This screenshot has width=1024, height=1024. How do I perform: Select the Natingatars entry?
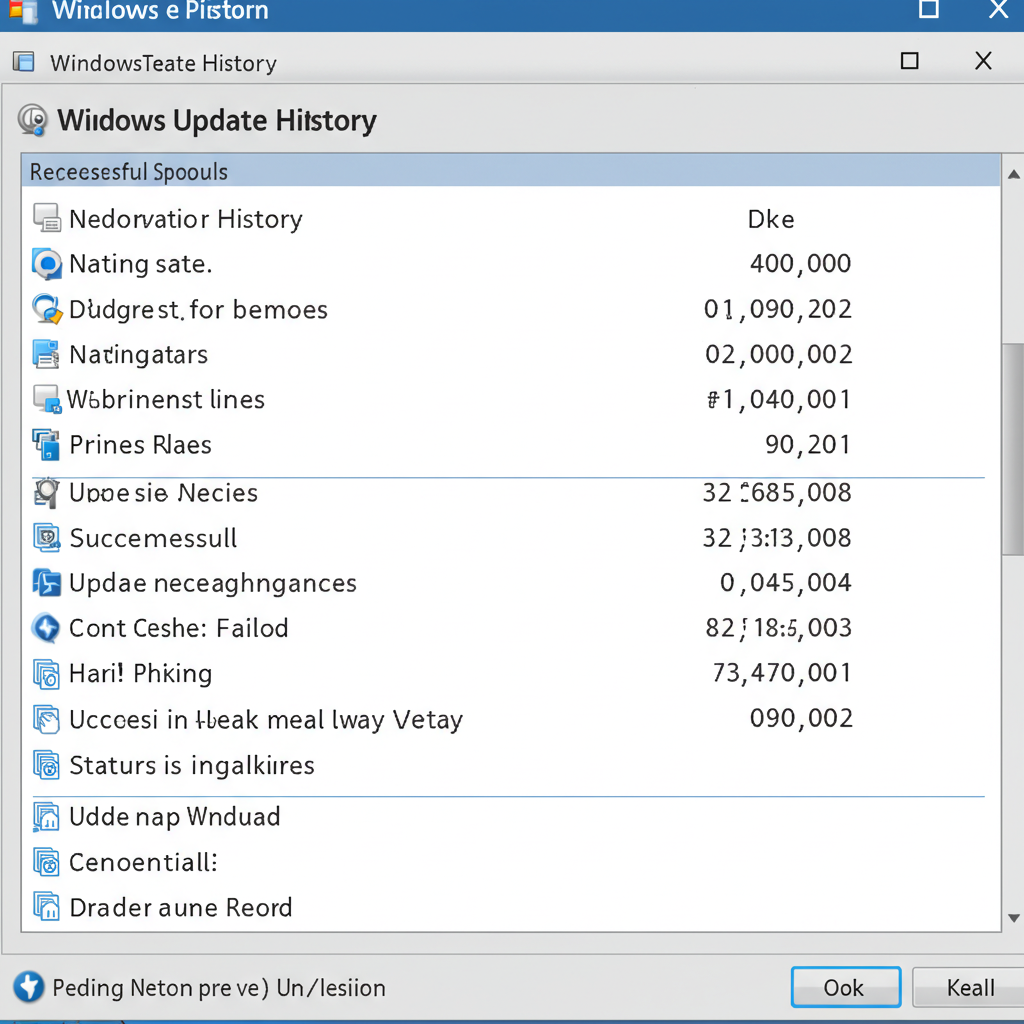point(138,354)
